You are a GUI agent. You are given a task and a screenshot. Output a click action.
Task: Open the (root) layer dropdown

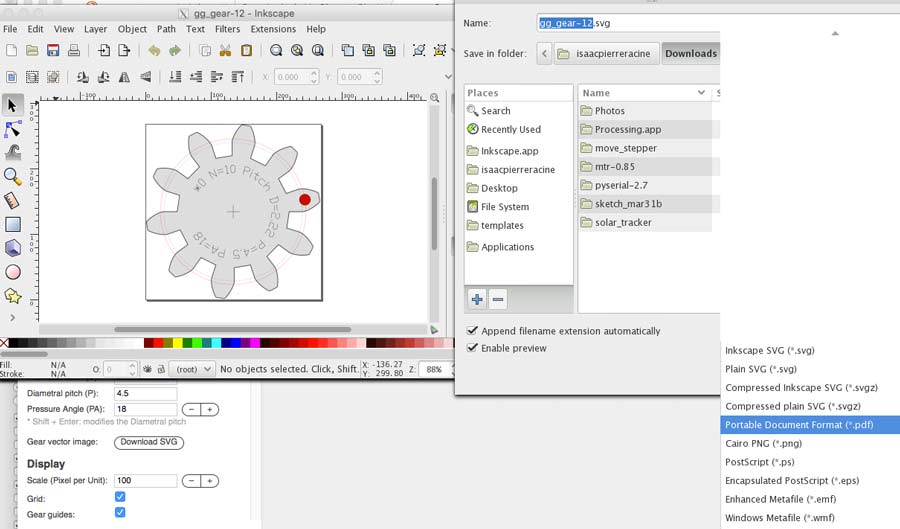tap(192, 369)
